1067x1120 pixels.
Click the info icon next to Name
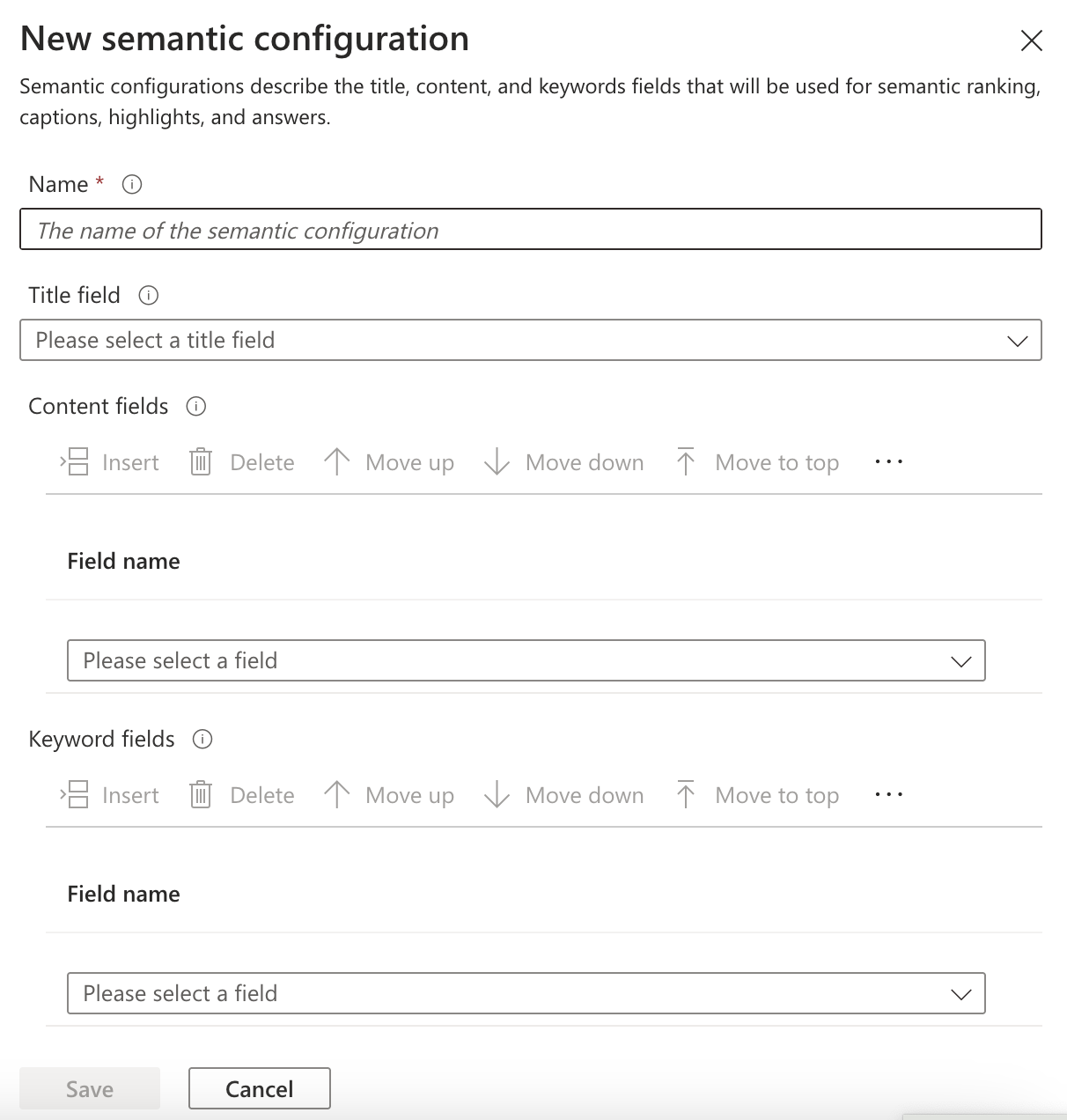(132, 185)
